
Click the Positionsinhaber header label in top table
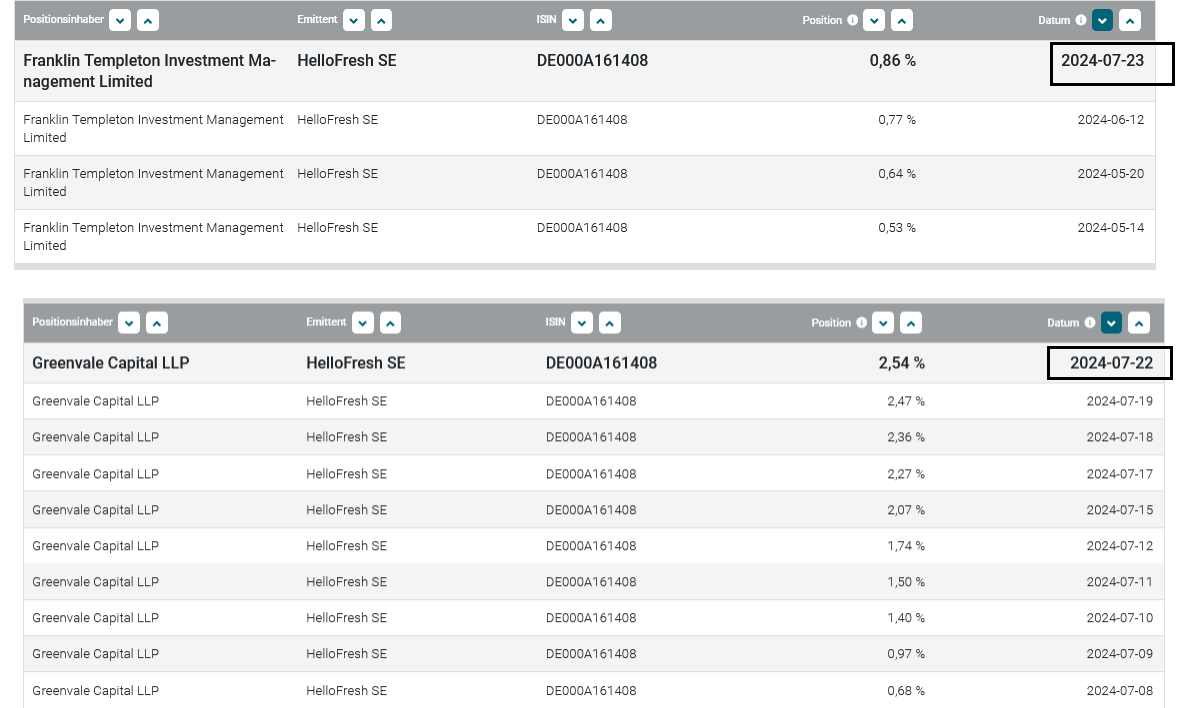63,20
